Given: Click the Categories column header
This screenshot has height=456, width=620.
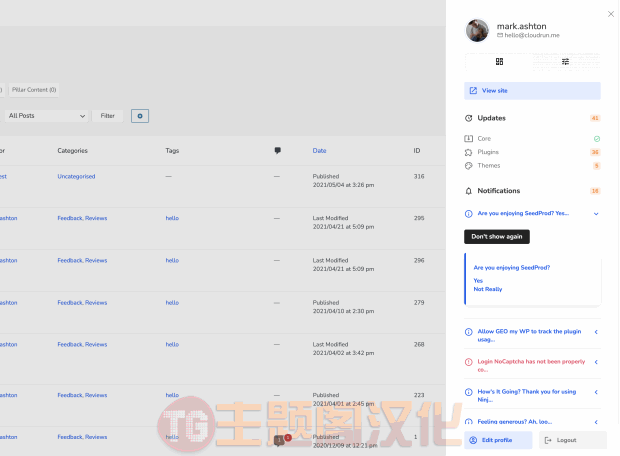Looking at the screenshot, I should tap(72, 151).
